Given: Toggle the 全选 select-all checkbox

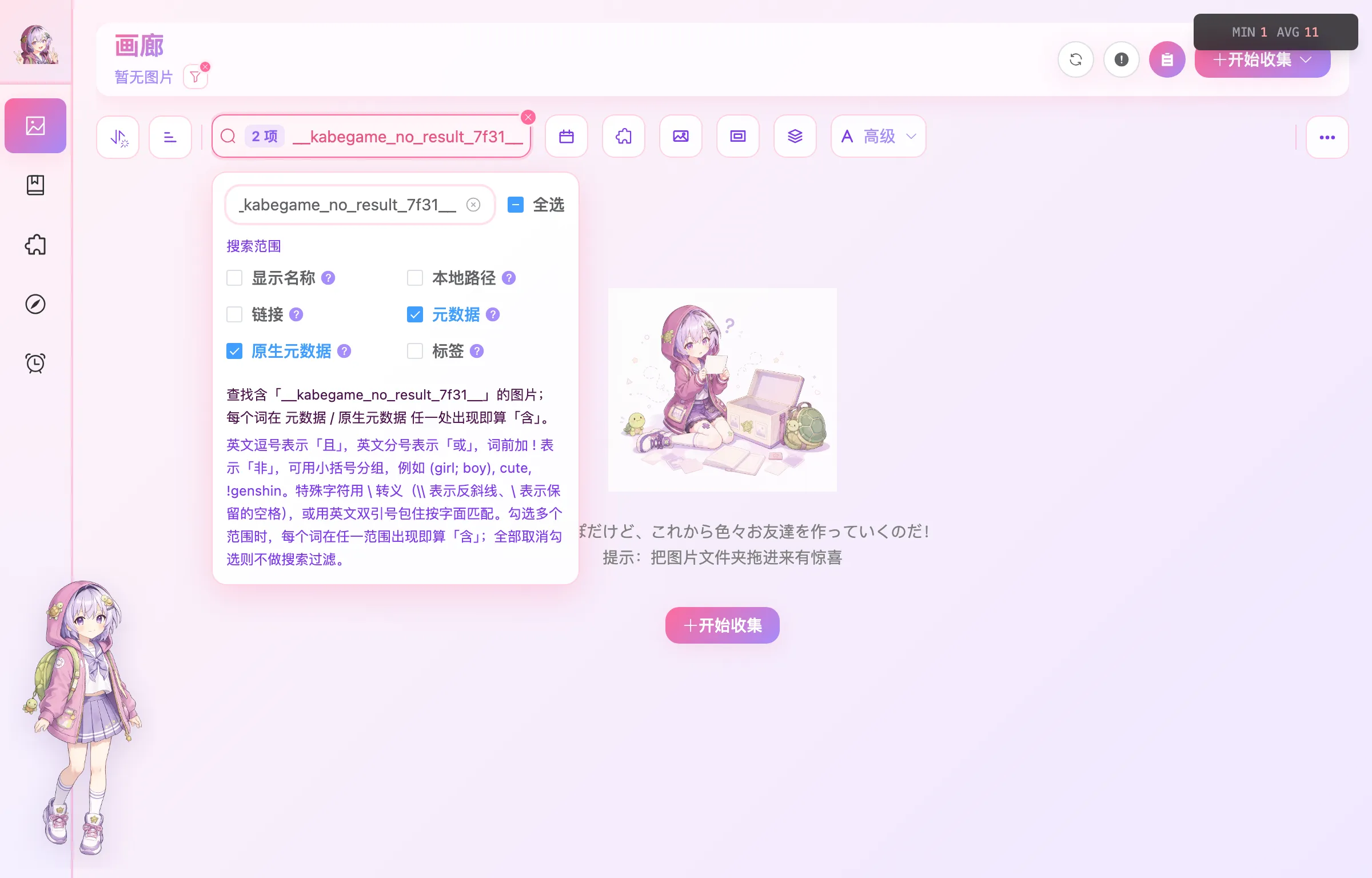Looking at the screenshot, I should point(516,205).
